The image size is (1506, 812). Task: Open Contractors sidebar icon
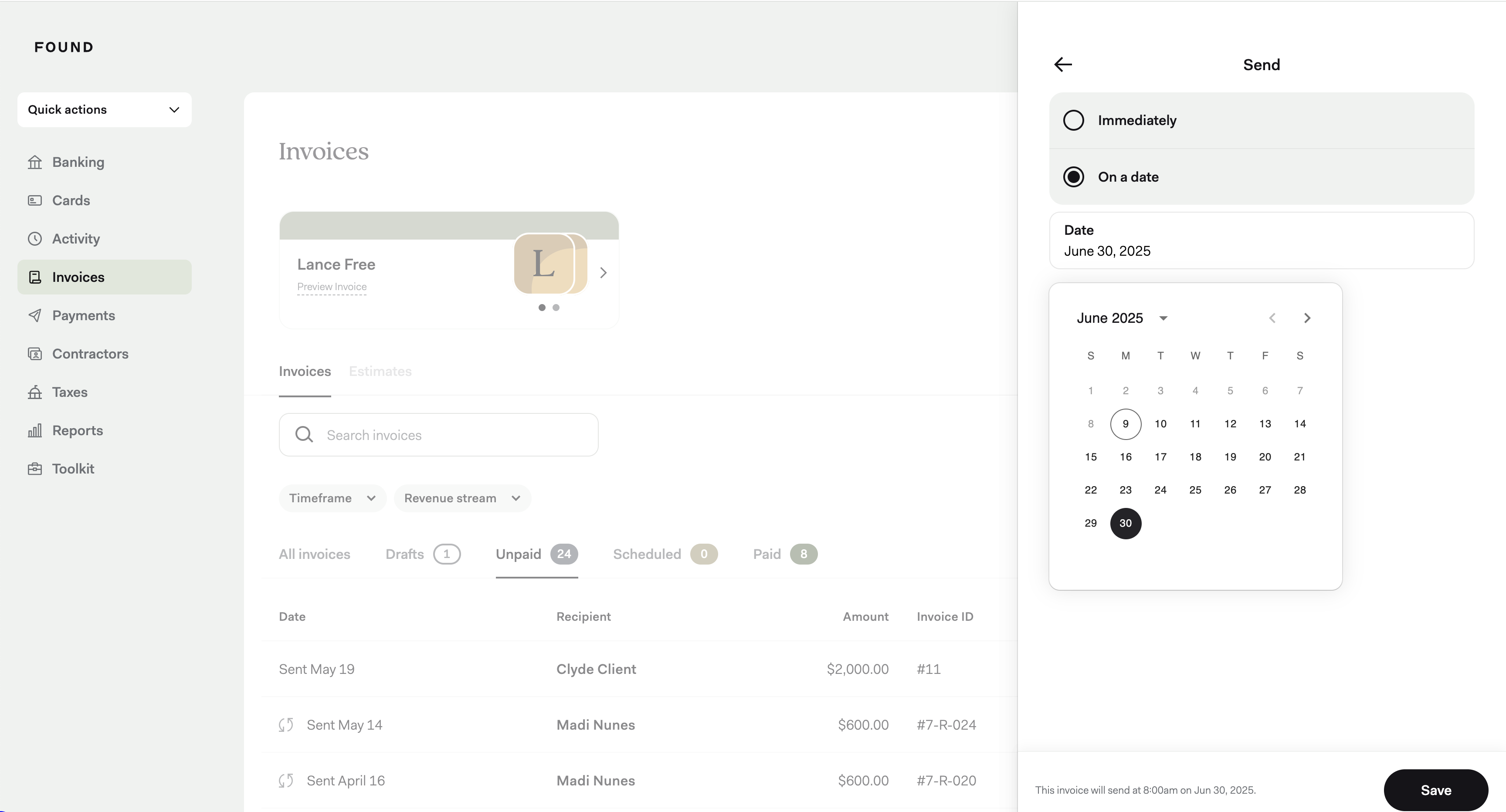(x=35, y=354)
